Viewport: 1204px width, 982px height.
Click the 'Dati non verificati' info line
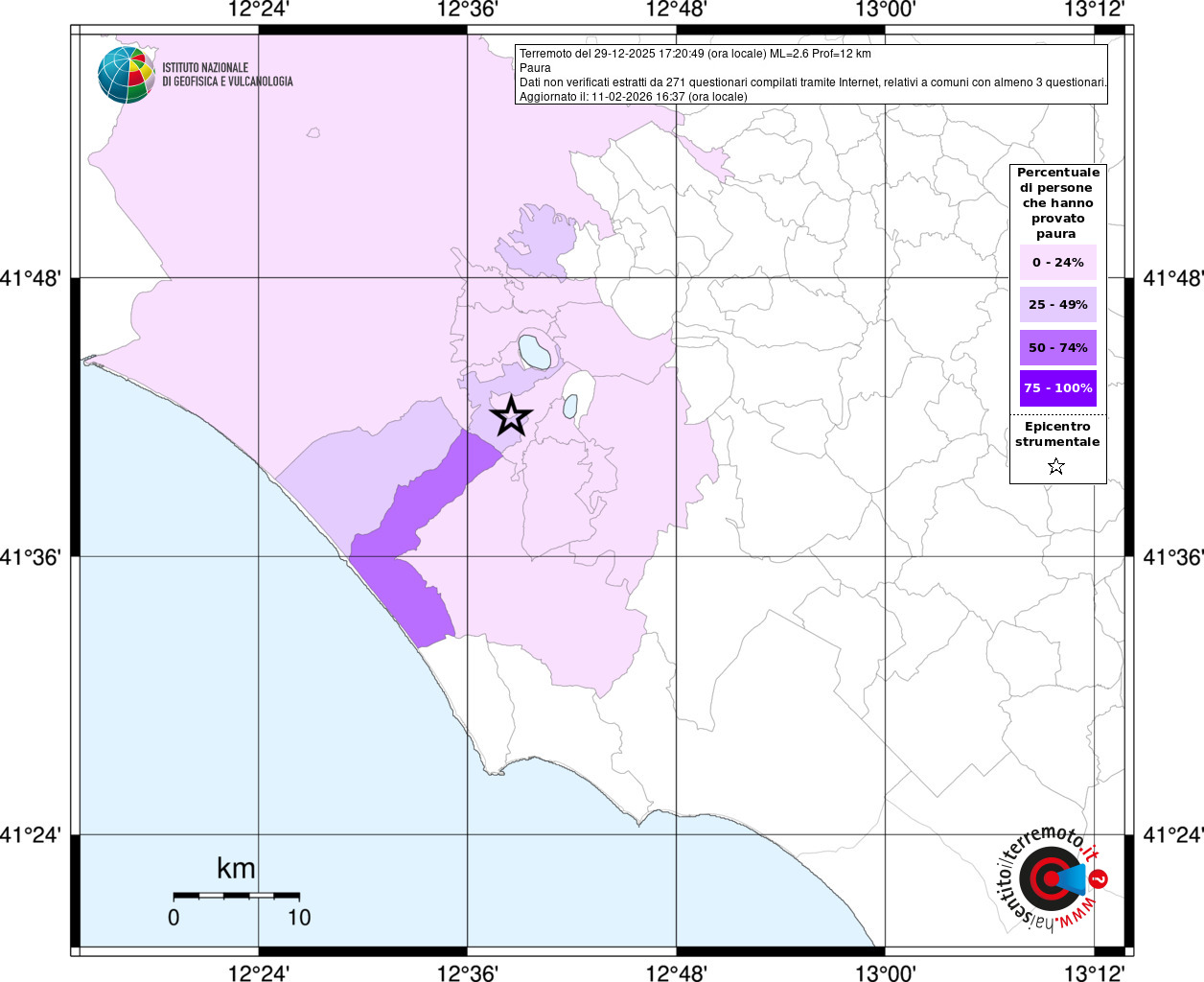pyautogui.click(x=813, y=82)
